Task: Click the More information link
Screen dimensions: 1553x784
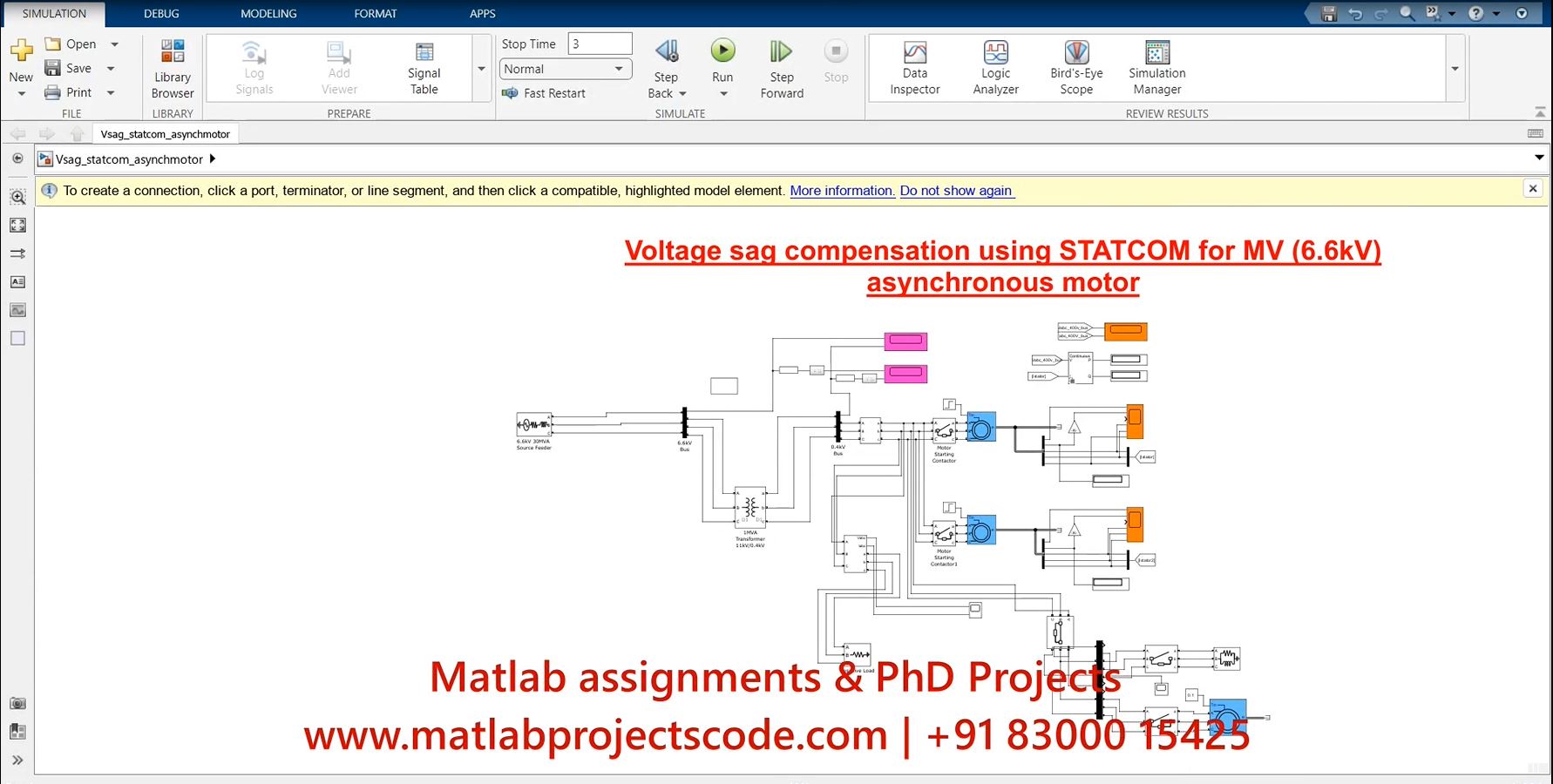Action: (x=842, y=191)
